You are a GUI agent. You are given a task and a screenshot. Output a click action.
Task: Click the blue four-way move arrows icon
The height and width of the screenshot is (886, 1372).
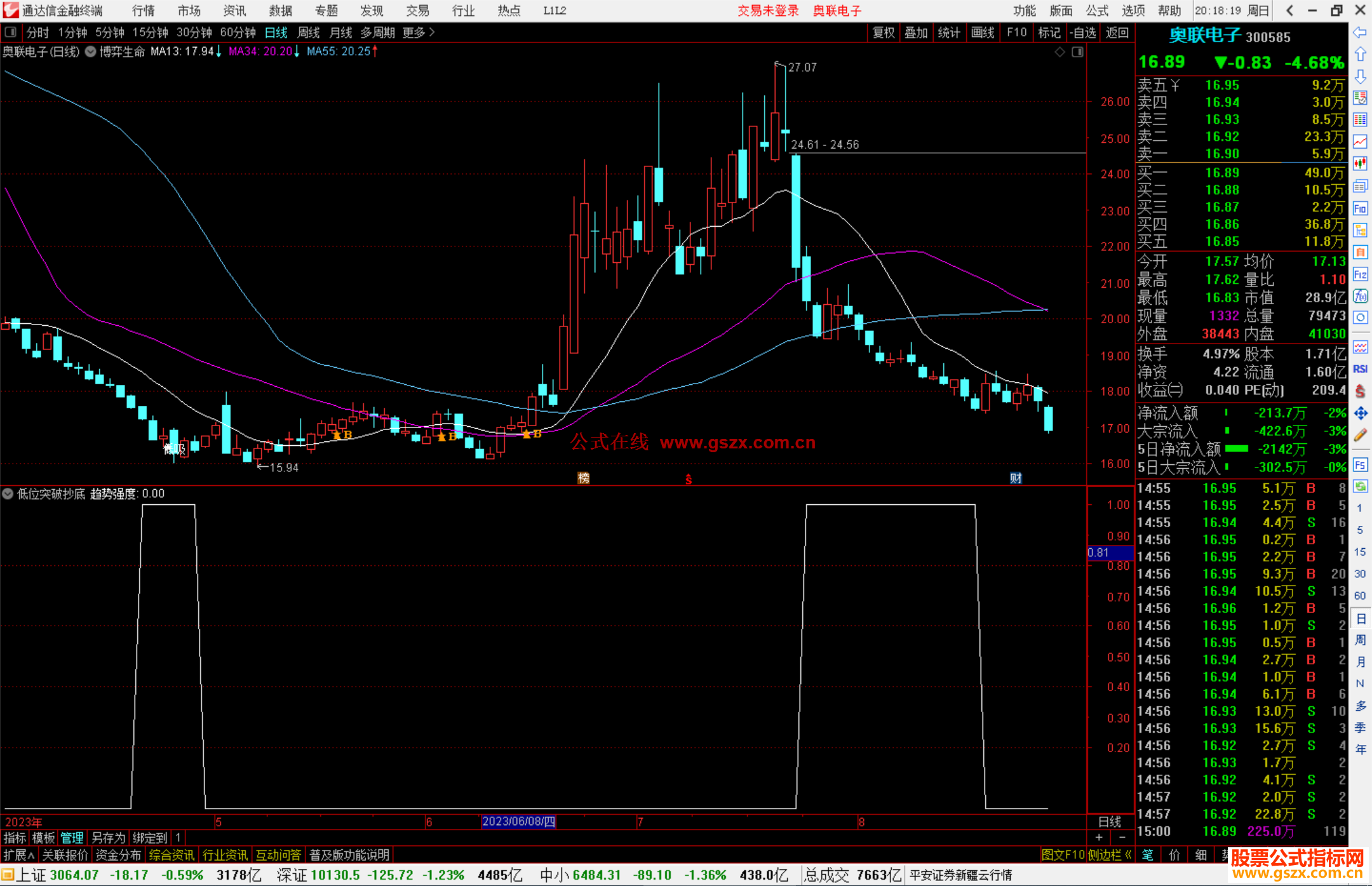pos(1360,413)
